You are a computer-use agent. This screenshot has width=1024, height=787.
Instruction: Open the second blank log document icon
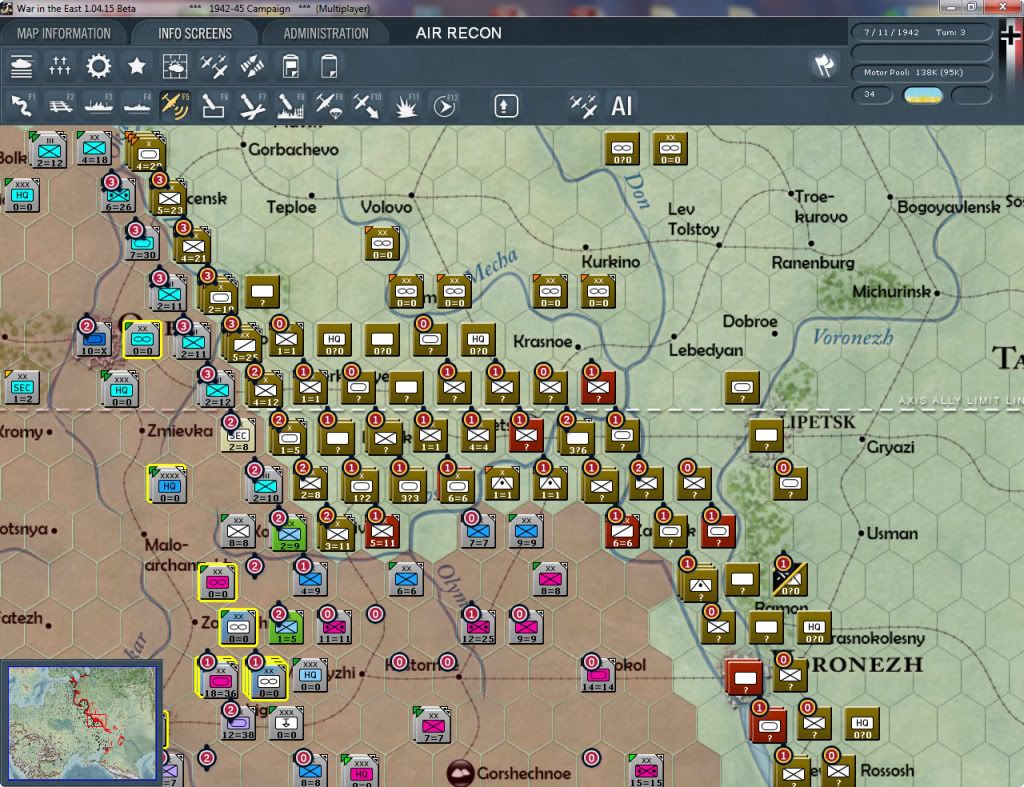click(329, 66)
